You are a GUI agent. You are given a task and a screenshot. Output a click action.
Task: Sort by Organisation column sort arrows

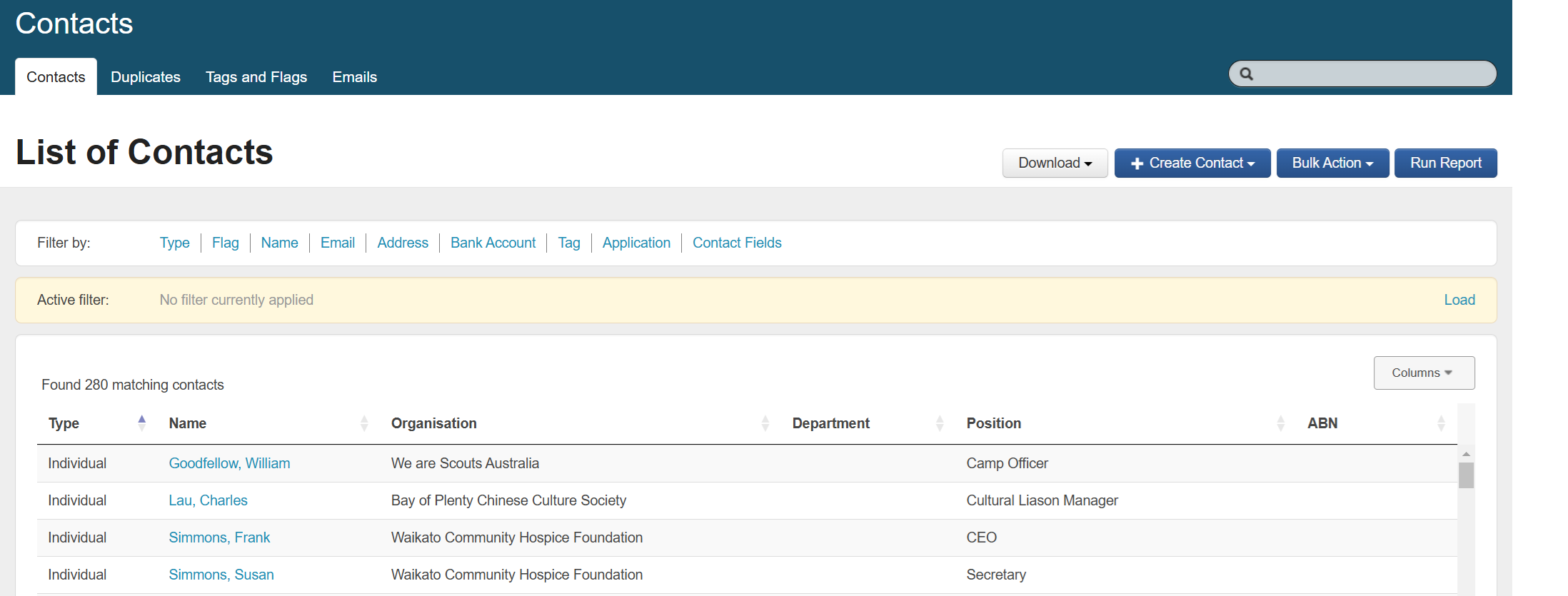tap(765, 423)
